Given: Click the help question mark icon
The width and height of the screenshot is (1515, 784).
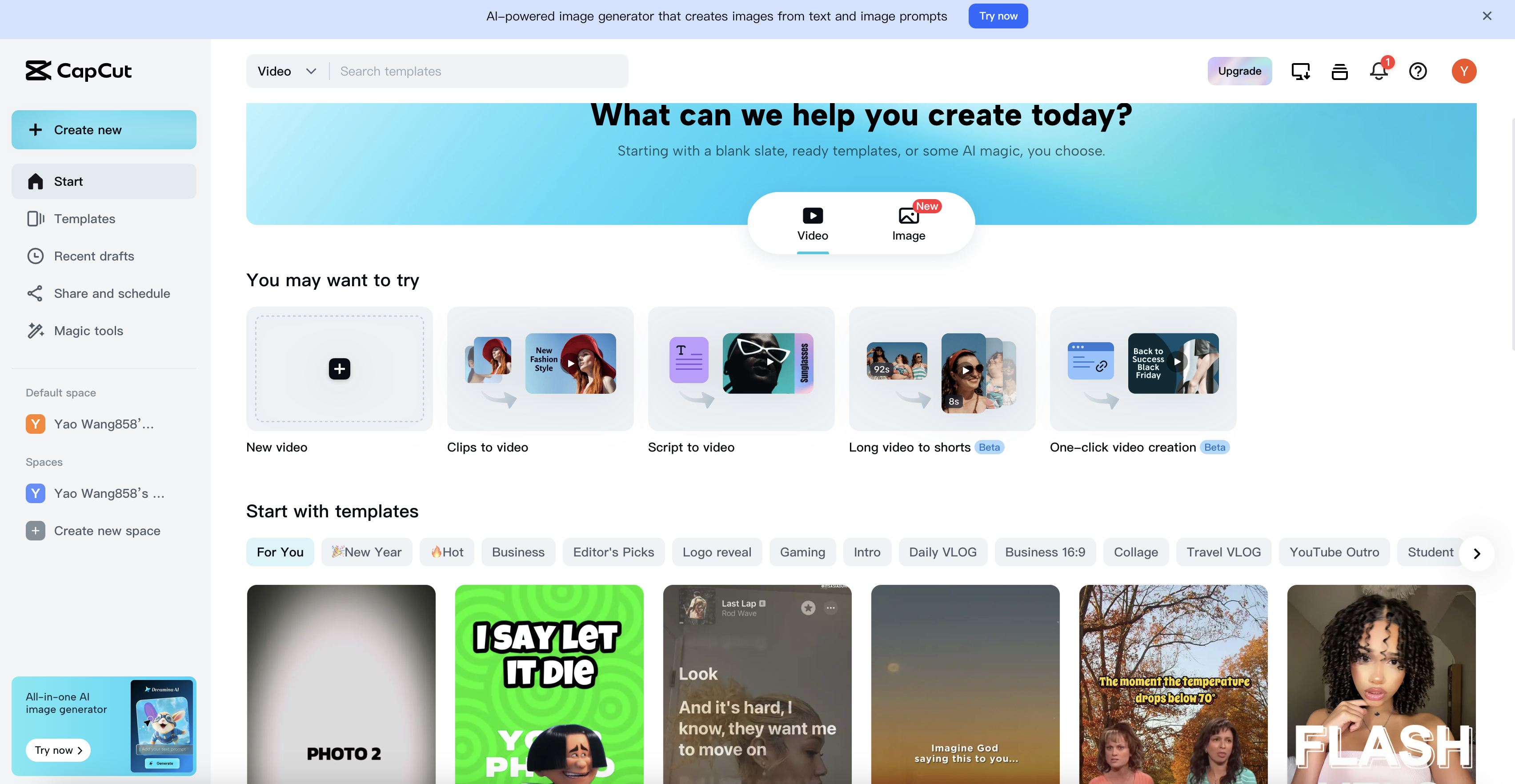Looking at the screenshot, I should point(1418,71).
